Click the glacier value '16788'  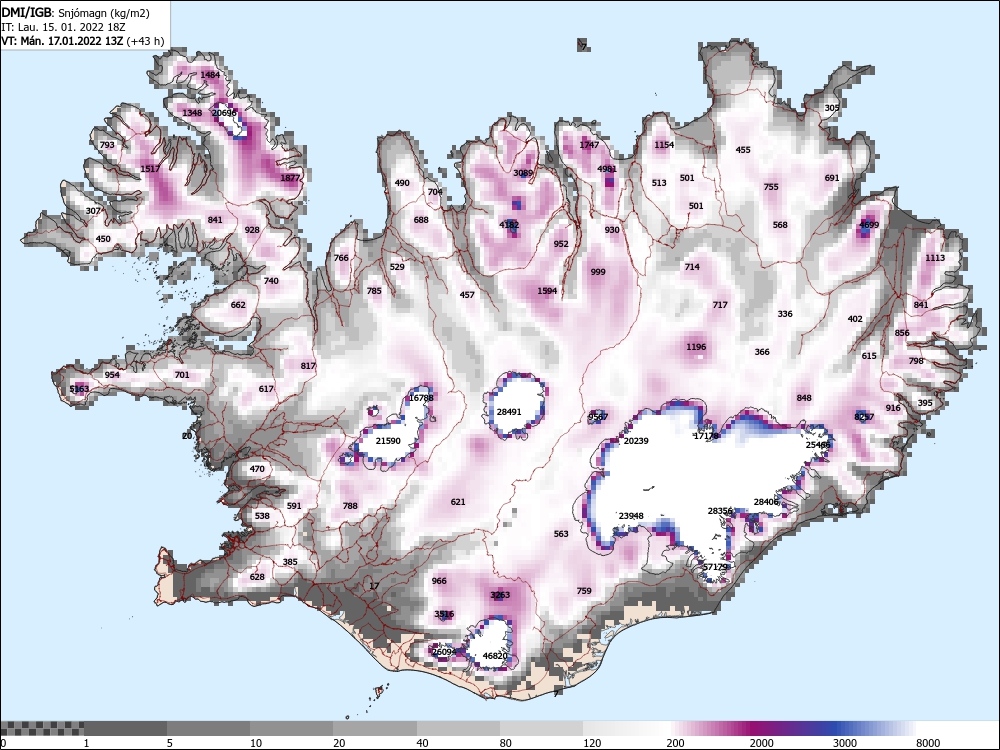coord(421,398)
